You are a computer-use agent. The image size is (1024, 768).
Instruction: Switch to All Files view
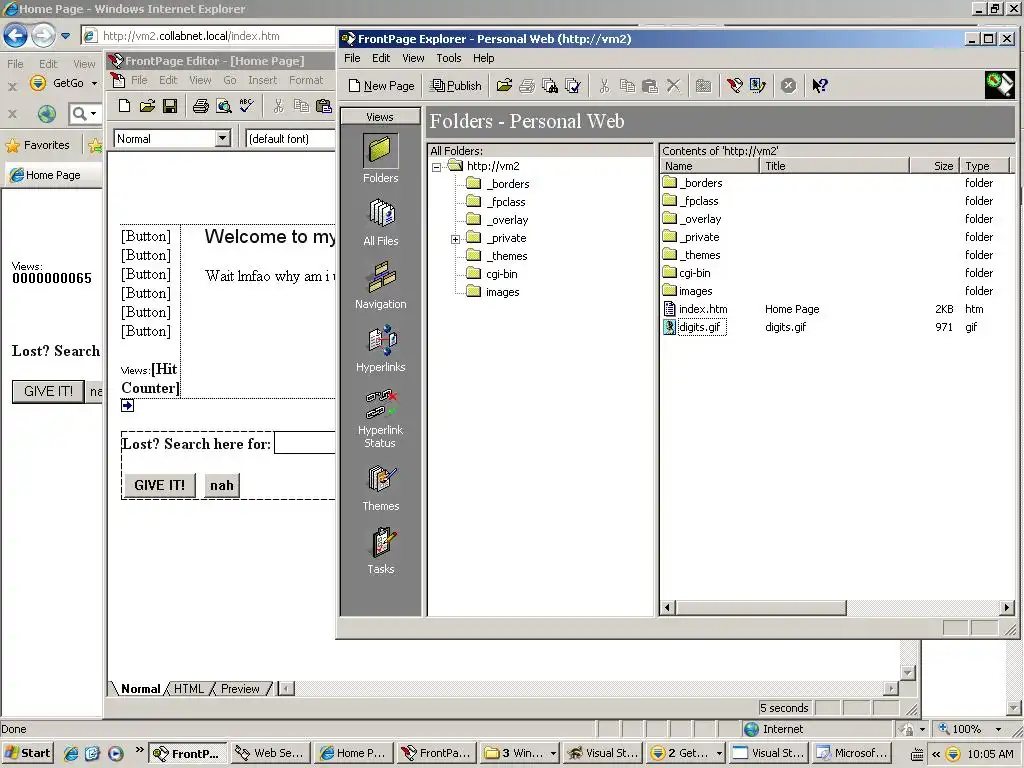[380, 222]
